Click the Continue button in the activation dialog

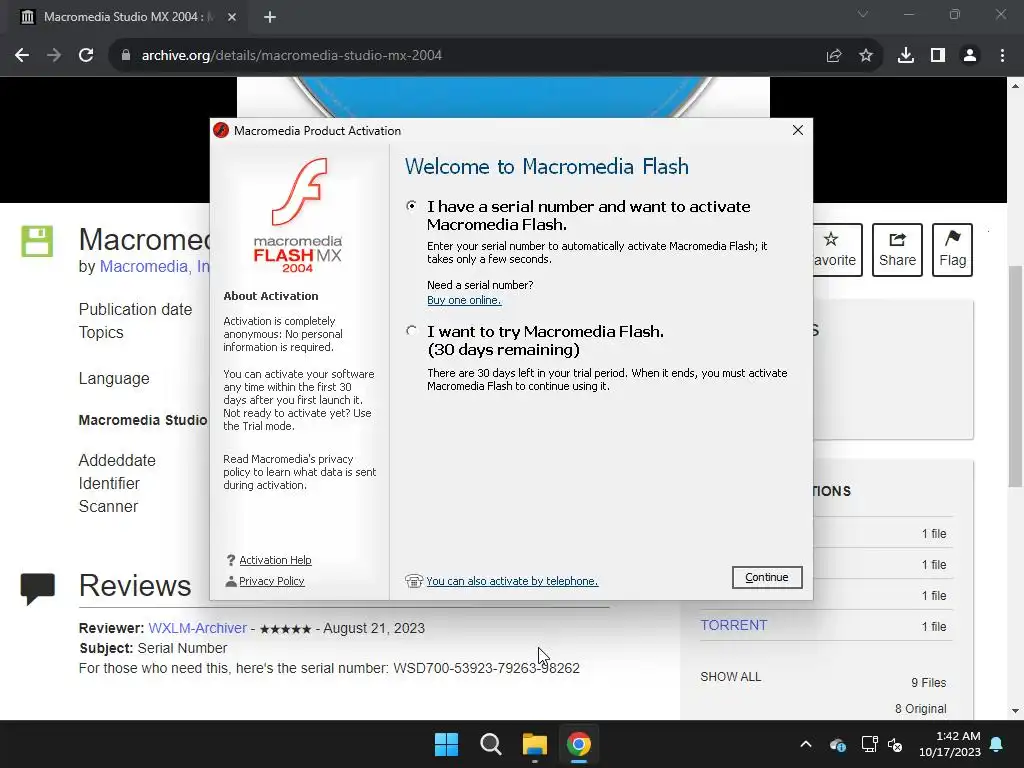point(767,577)
